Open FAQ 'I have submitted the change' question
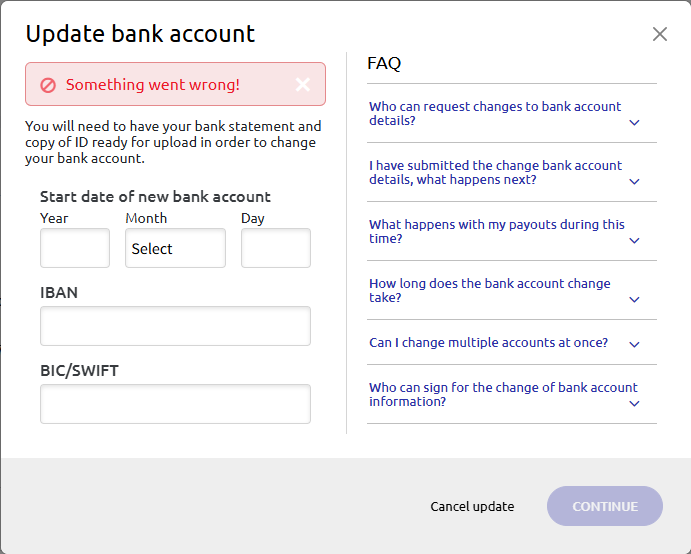Image resolution: width=691 pixels, height=554 pixels. [x=495, y=172]
